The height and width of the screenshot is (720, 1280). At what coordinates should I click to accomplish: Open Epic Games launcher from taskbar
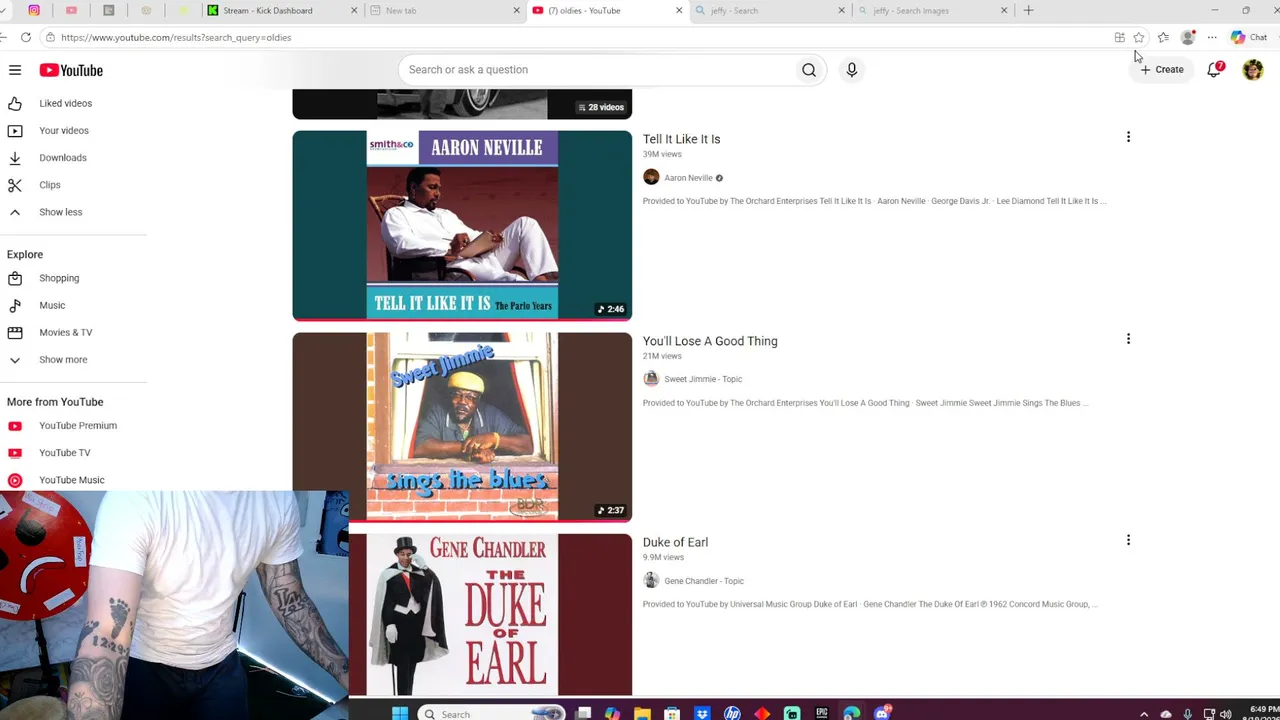[822, 713]
